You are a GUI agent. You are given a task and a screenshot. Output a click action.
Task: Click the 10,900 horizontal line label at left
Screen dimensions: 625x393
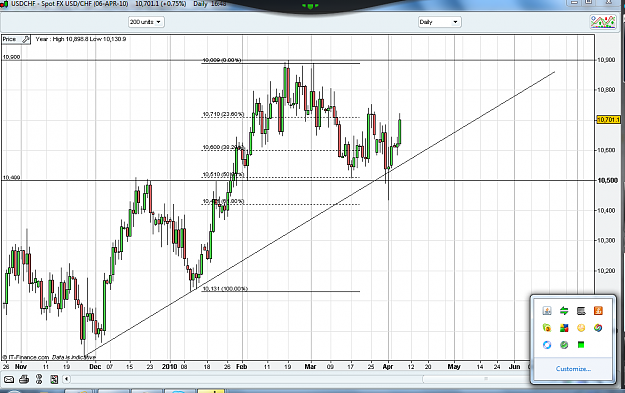11,57
